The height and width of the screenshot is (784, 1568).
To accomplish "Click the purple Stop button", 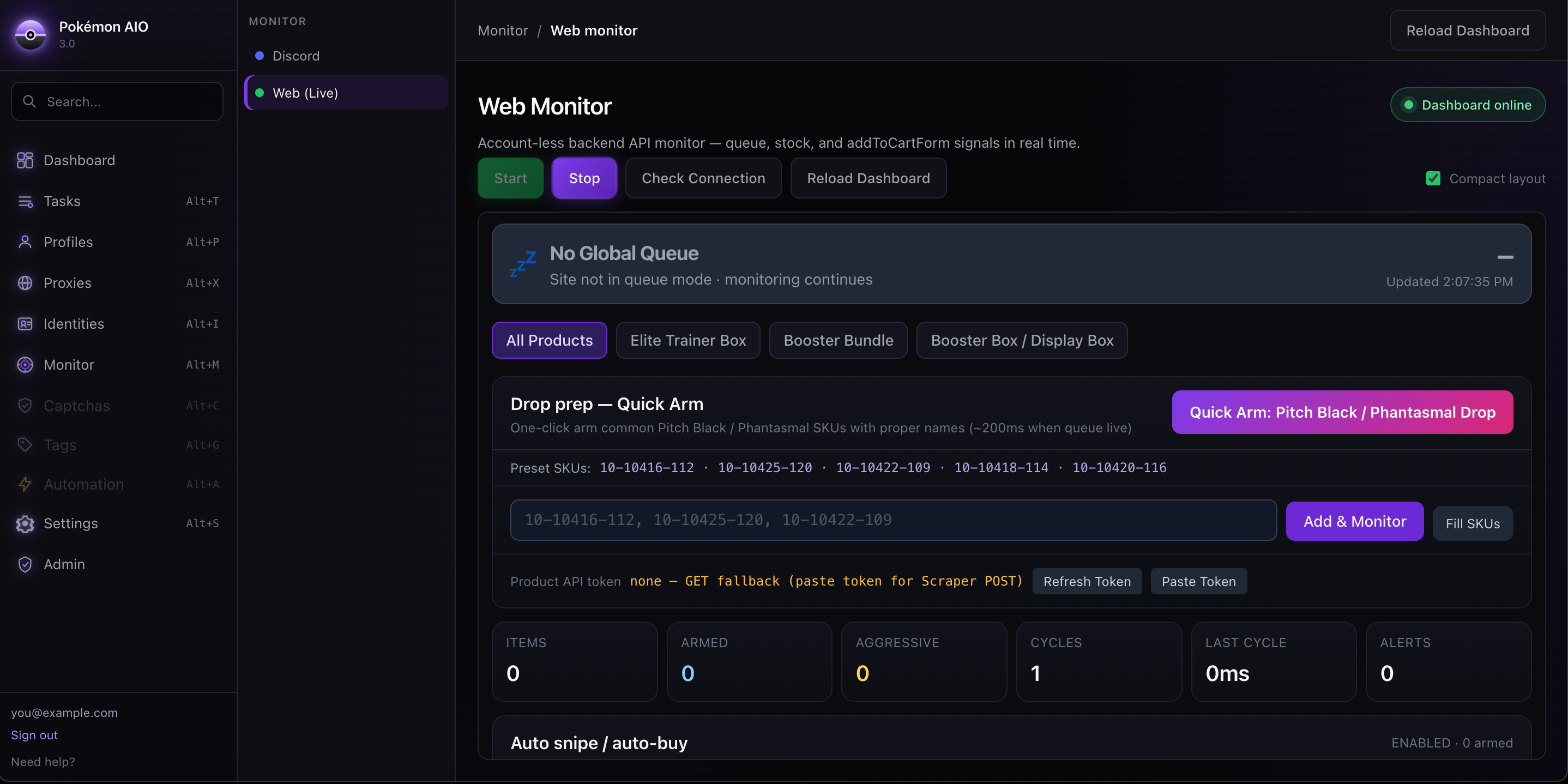I will (584, 178).
